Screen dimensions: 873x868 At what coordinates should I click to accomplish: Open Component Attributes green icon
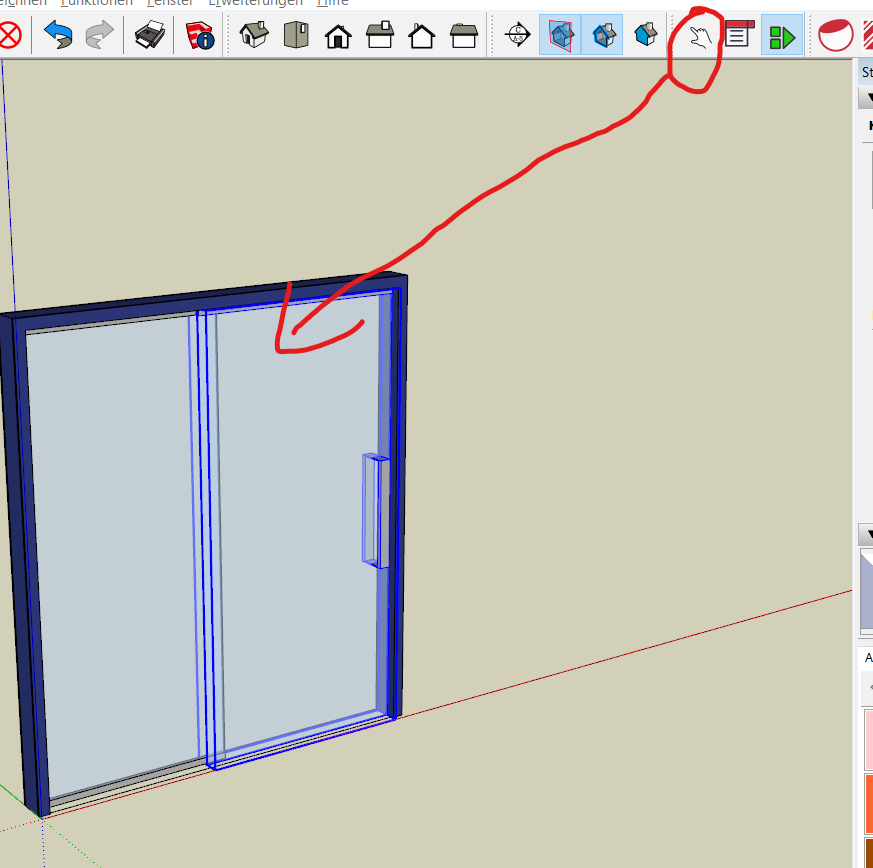(x=781, y=37)
